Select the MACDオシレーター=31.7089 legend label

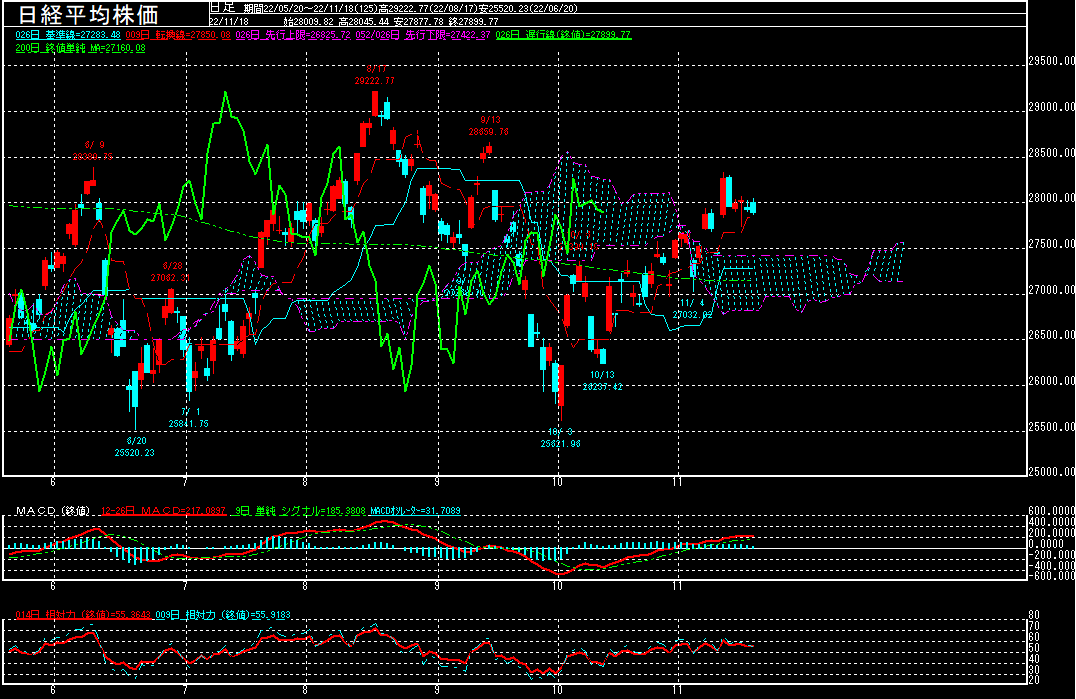pyautogui.click(x=415, y=511)
